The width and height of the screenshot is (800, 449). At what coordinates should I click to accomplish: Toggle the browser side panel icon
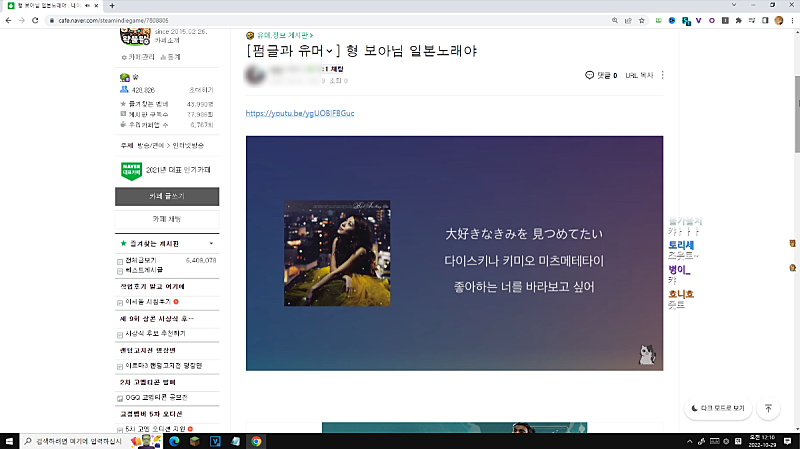[x=765, y=20]
